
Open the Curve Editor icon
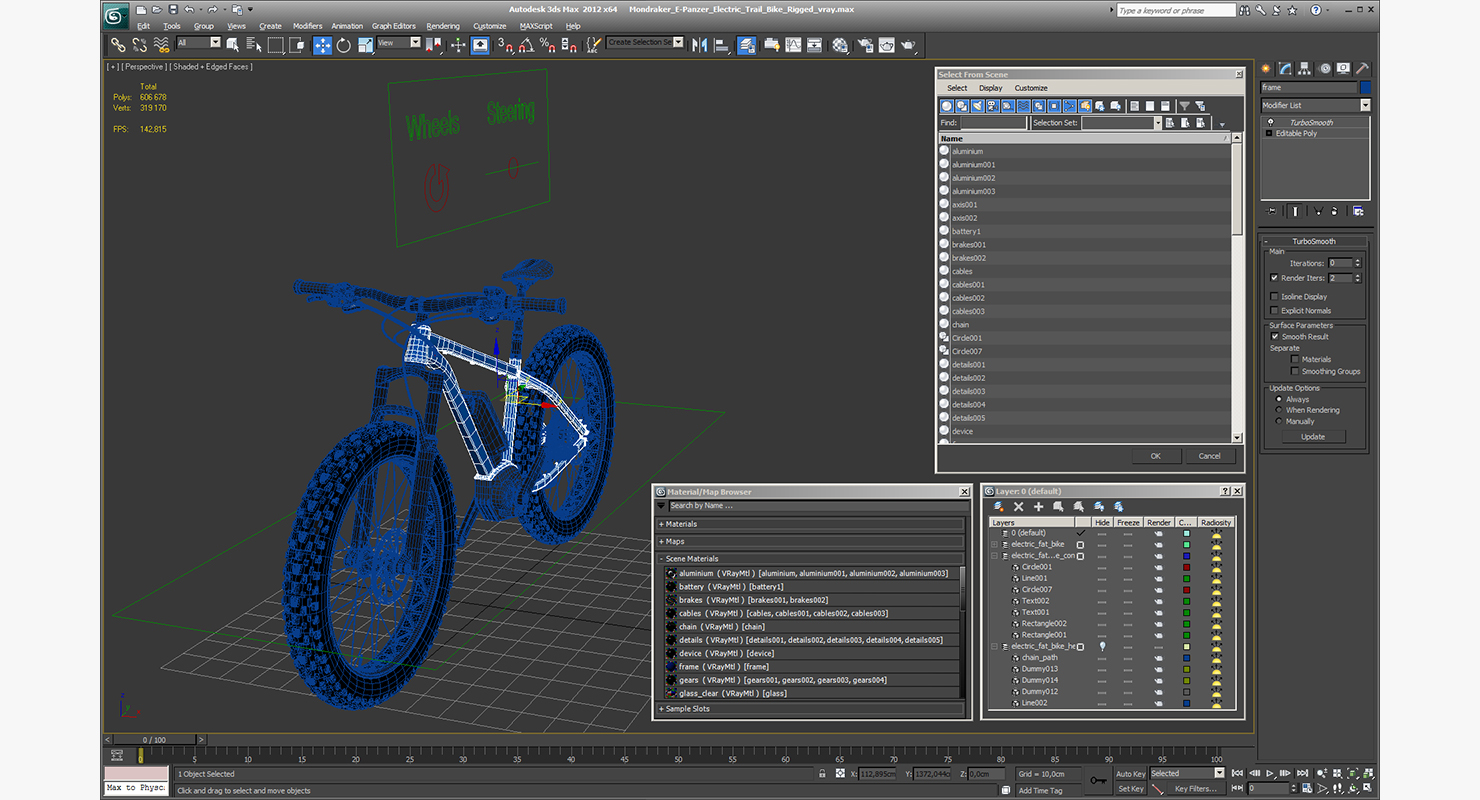tap(794, 45)
